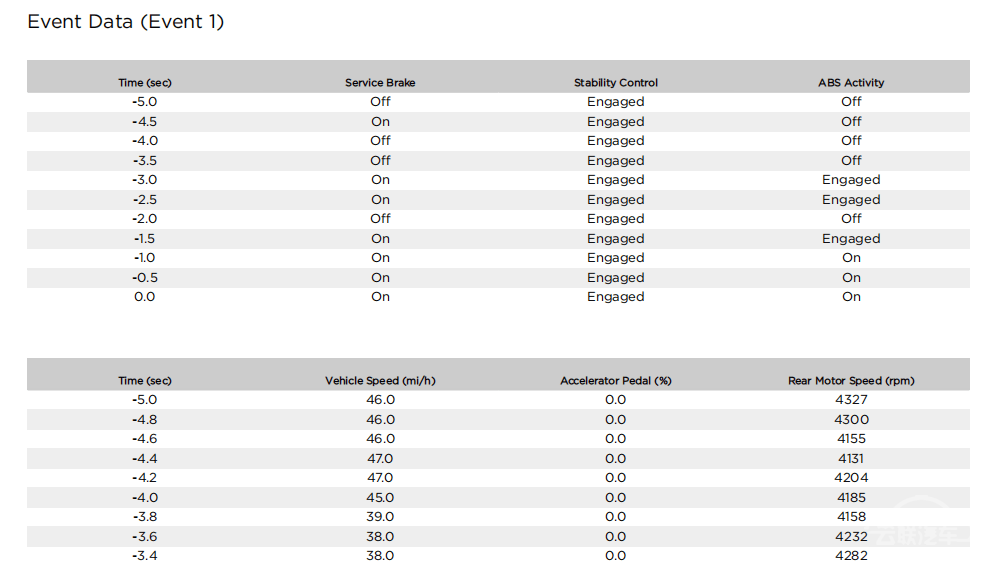Click ABS Activity On value at -1.0
The width and height of the screenshot is (985, 563).
(851, 258)
